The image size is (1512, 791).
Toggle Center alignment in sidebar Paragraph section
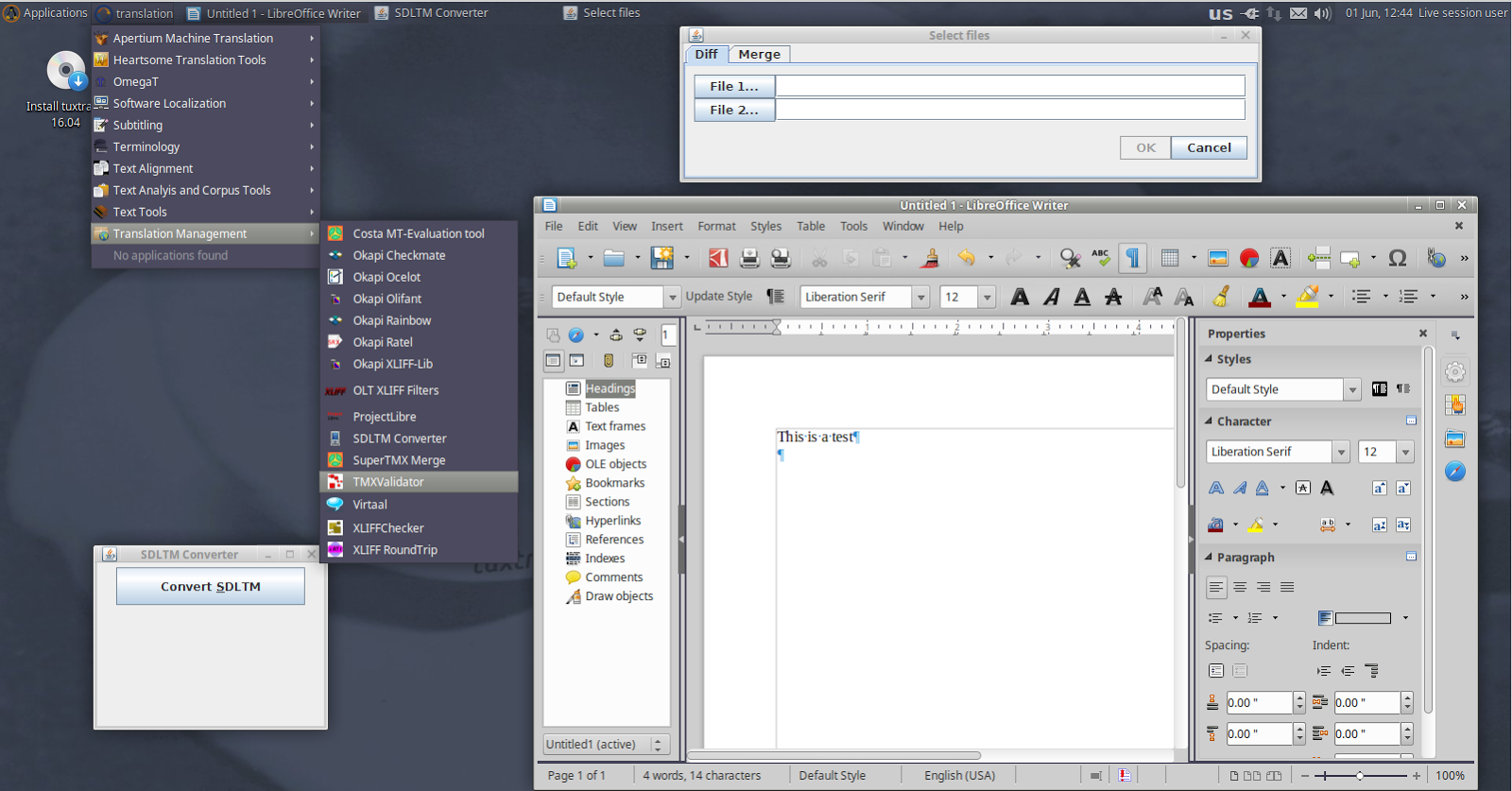tap(1240, 587)
